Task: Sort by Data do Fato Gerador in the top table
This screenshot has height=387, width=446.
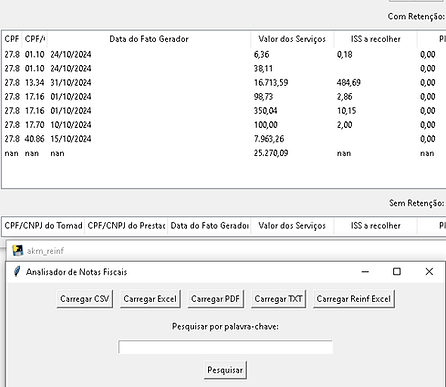Action: click(149, 39)
